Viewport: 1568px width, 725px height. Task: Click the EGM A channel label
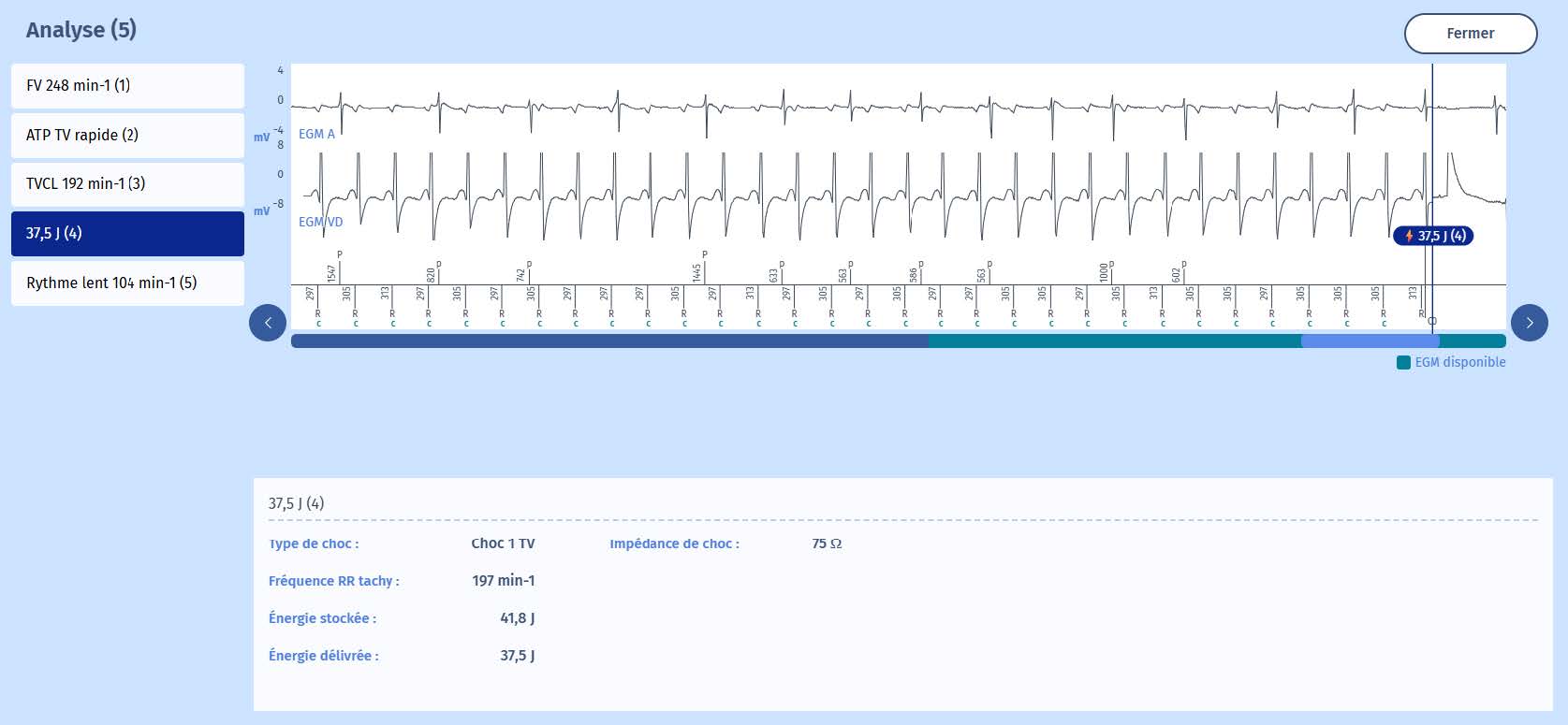pyautogui.click(x=316, y=134)
